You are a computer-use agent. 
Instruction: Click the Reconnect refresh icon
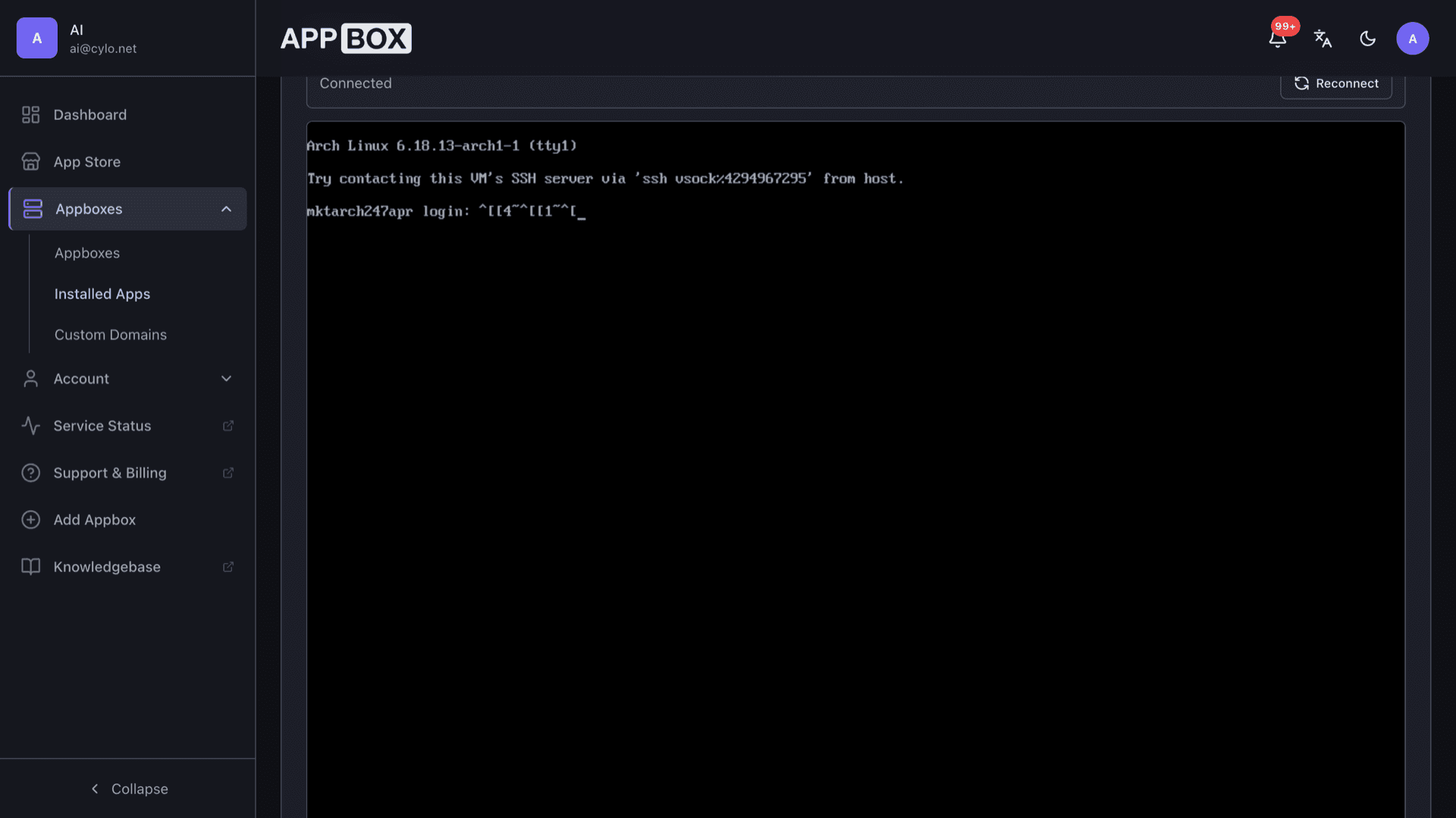pyautogui.click(x=1301, y=83)
